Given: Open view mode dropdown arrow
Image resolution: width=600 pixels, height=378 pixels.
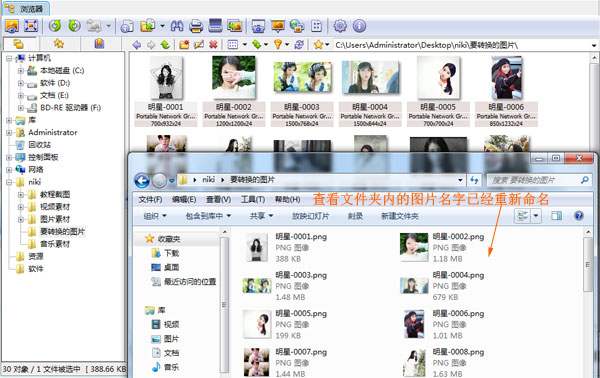Looking at the screenshot, I should pyautogui.click(x=245, y=45).
